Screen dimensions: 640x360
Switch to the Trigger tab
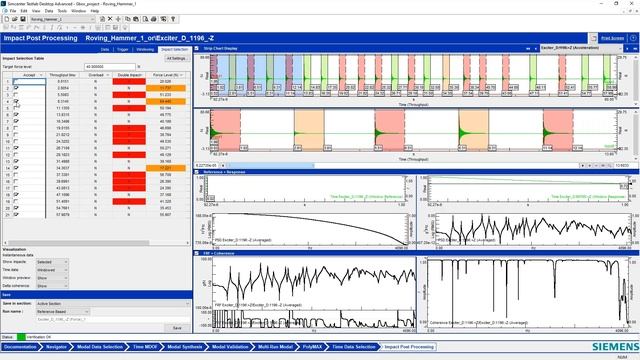click(x=122, y=49)
